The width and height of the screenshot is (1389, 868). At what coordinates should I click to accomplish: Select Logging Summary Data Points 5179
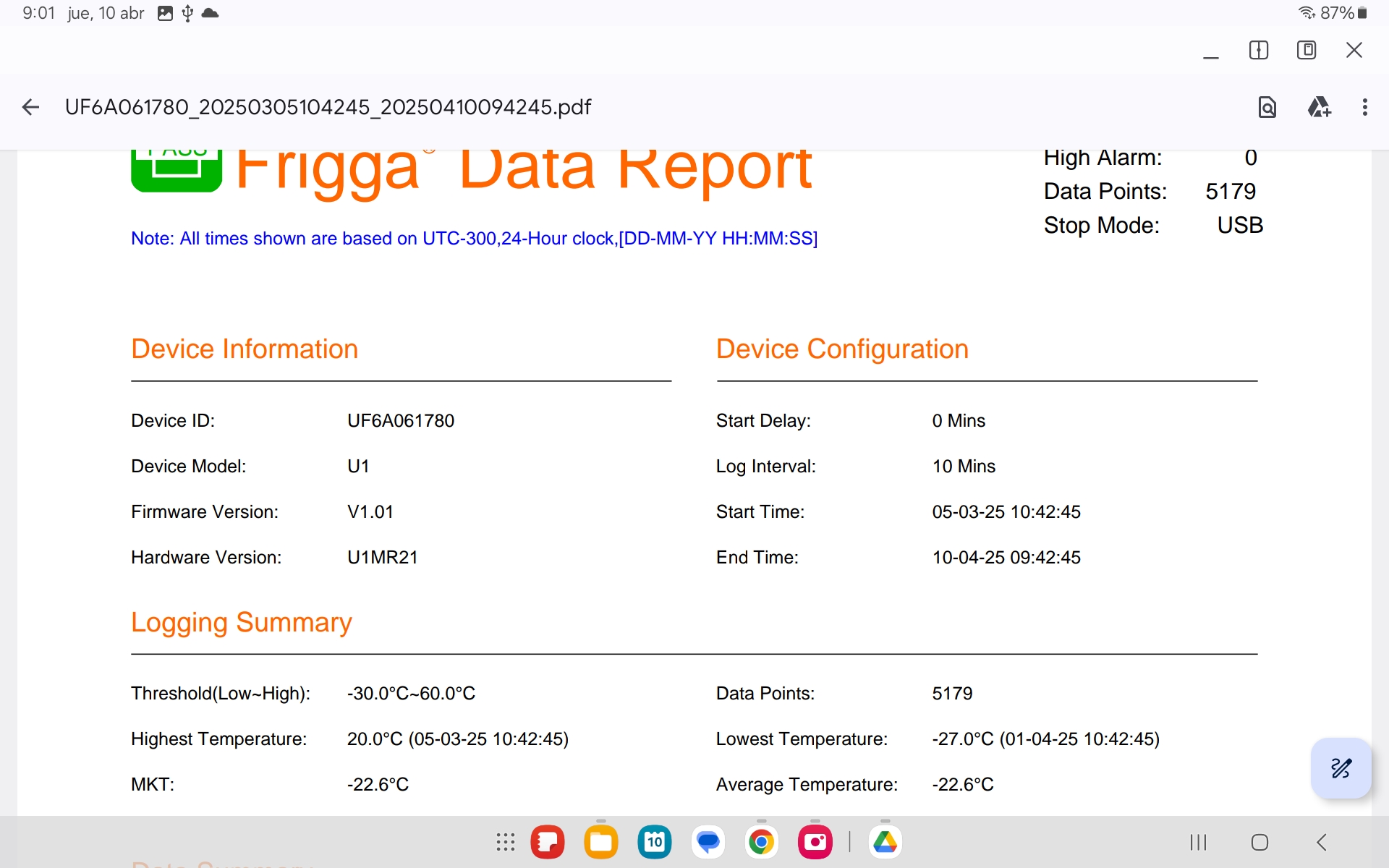pyautogui.click(x=952, y=694)
